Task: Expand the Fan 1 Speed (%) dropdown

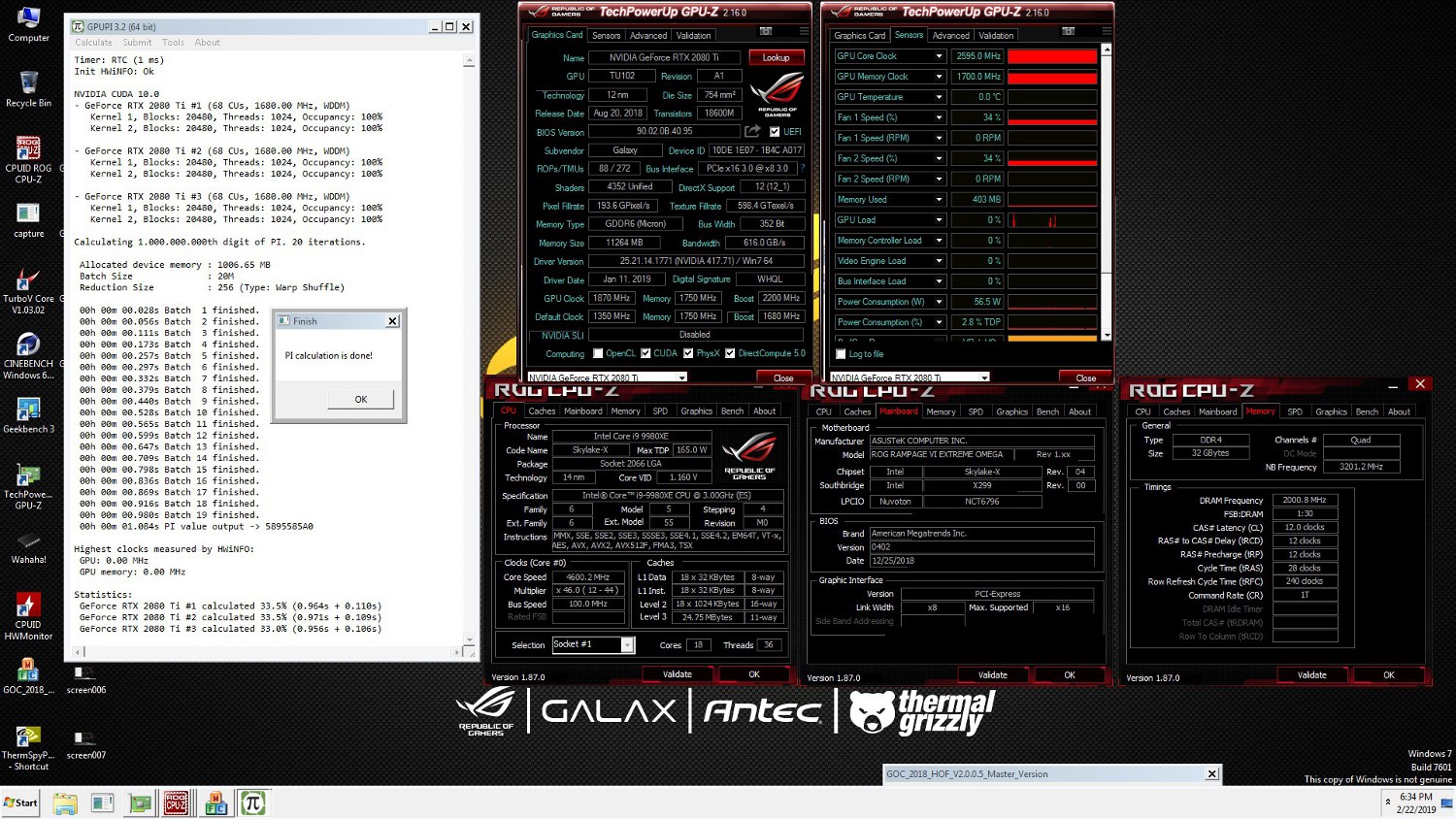Action: tap(939, 117)
